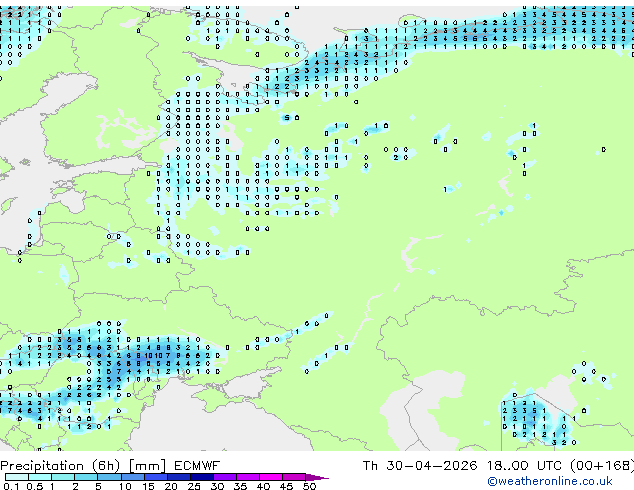
Task: Click the '0.1' legend scale label
Action: pos(11,486)
